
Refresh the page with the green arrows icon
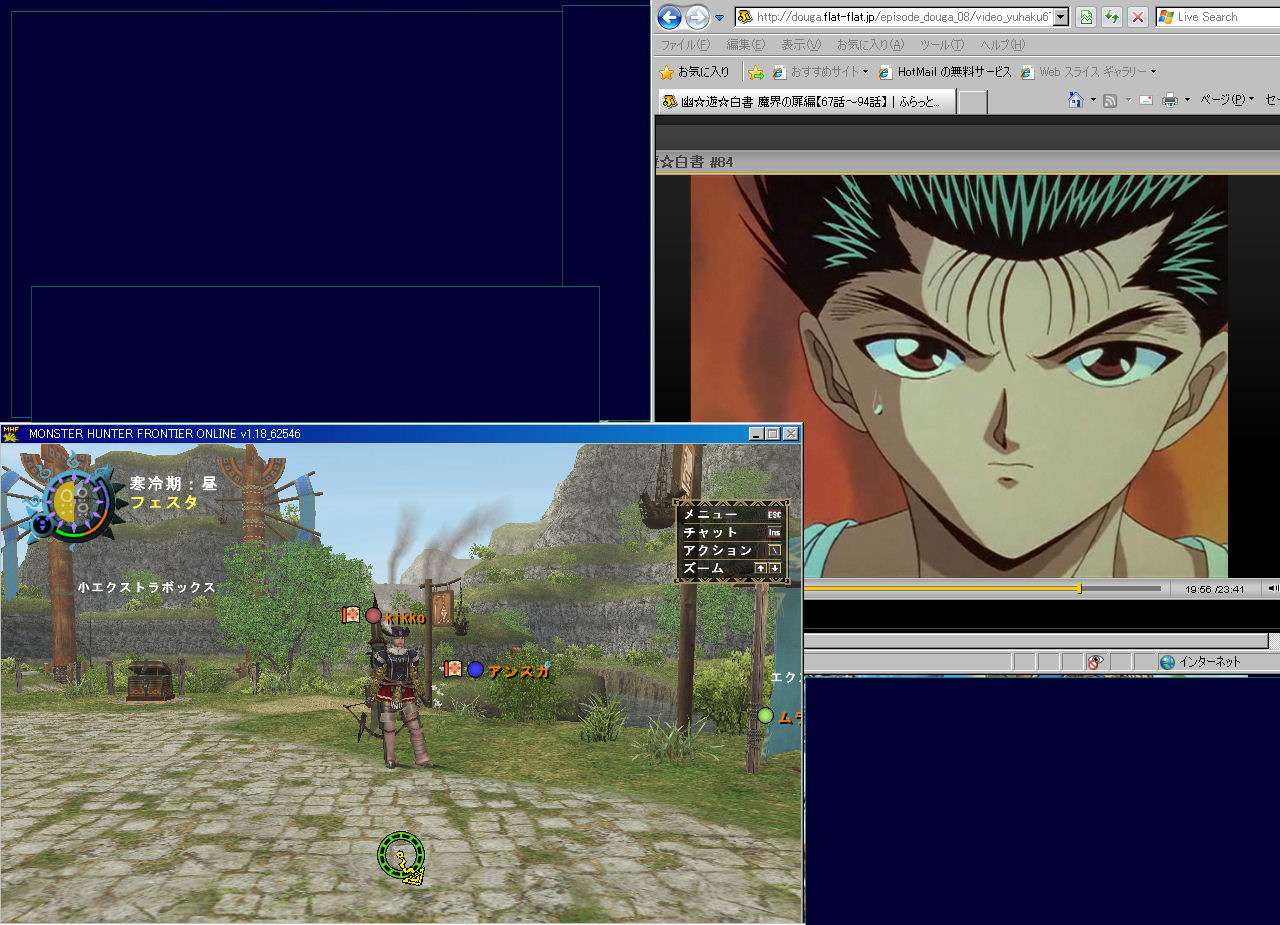tap(1112, 17)
